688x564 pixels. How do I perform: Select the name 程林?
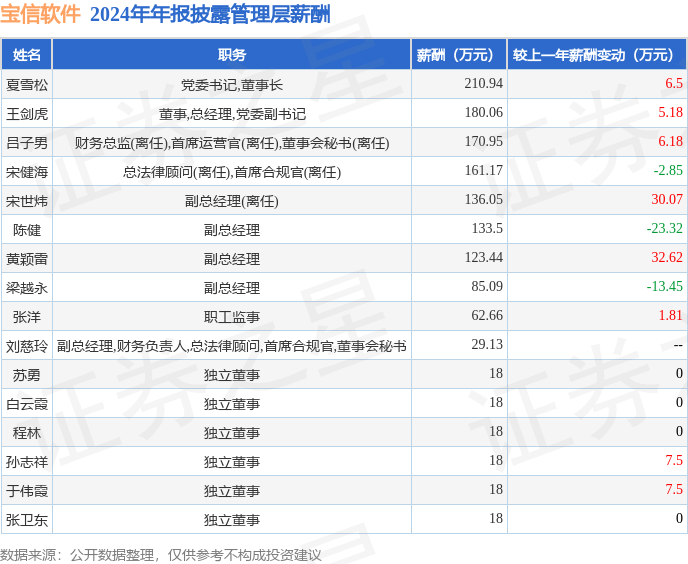click(x=27, y=433)
